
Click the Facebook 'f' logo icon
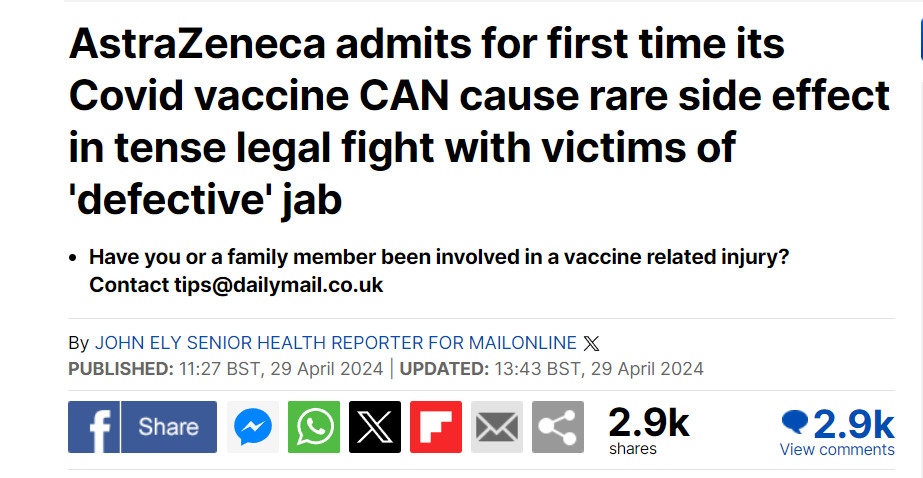[95, 427]
